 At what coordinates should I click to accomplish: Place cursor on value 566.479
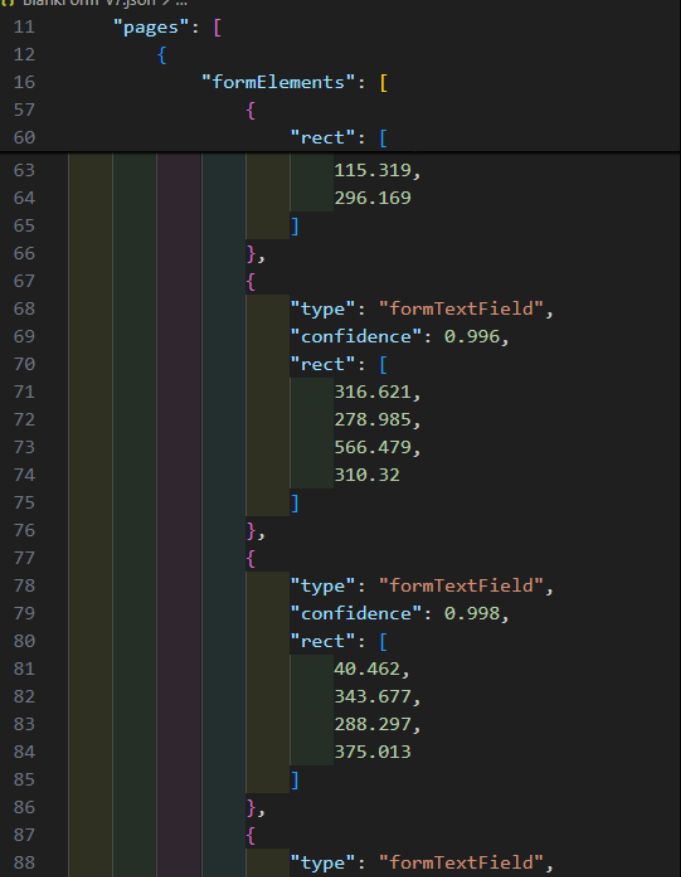[x=372, y=447]
